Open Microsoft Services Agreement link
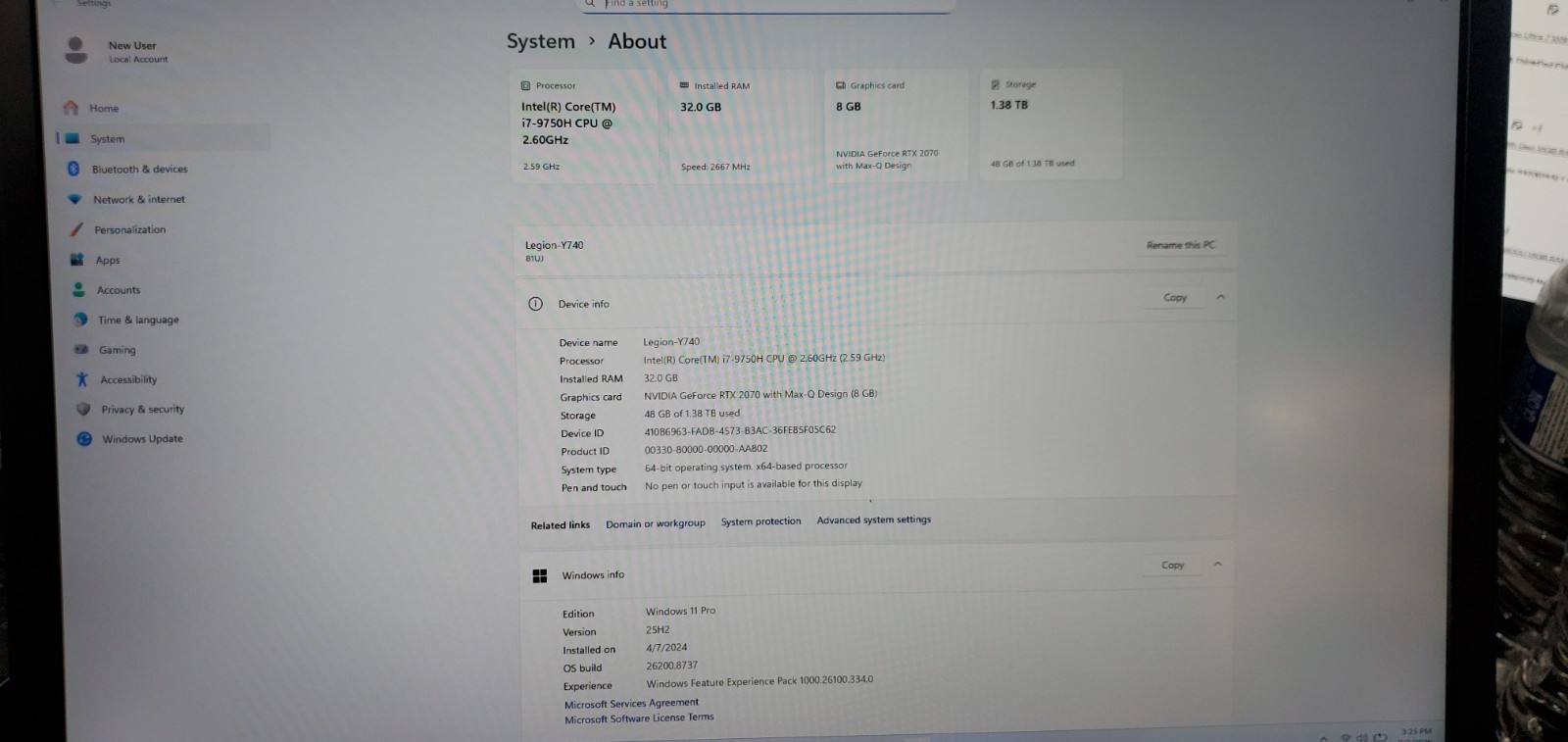Viewport: 1568px width, 742px height. 631,703
